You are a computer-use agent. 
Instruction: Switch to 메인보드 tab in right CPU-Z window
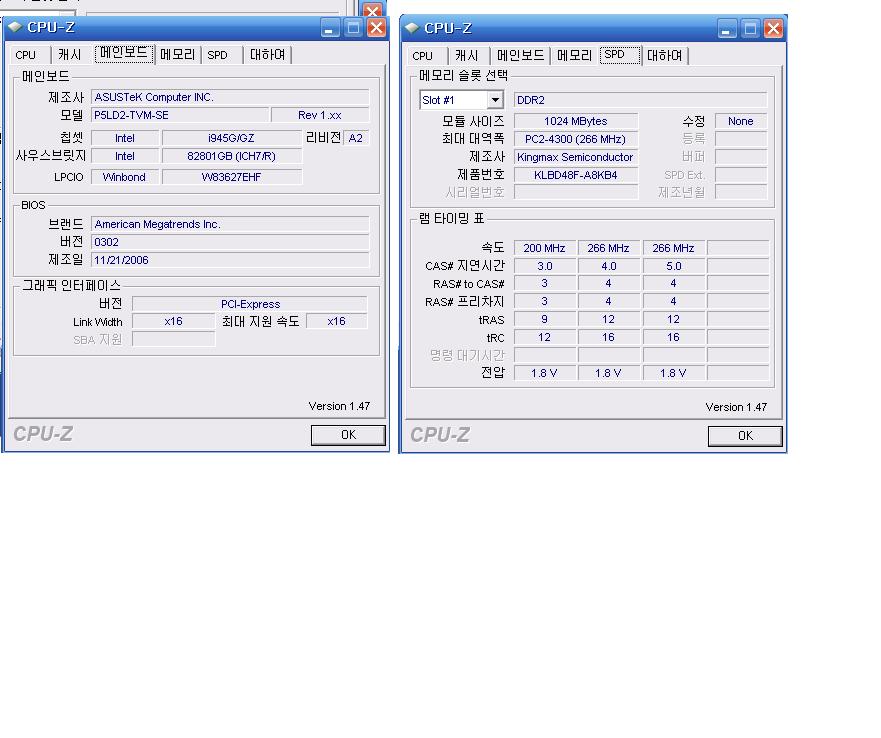[521, 56]
